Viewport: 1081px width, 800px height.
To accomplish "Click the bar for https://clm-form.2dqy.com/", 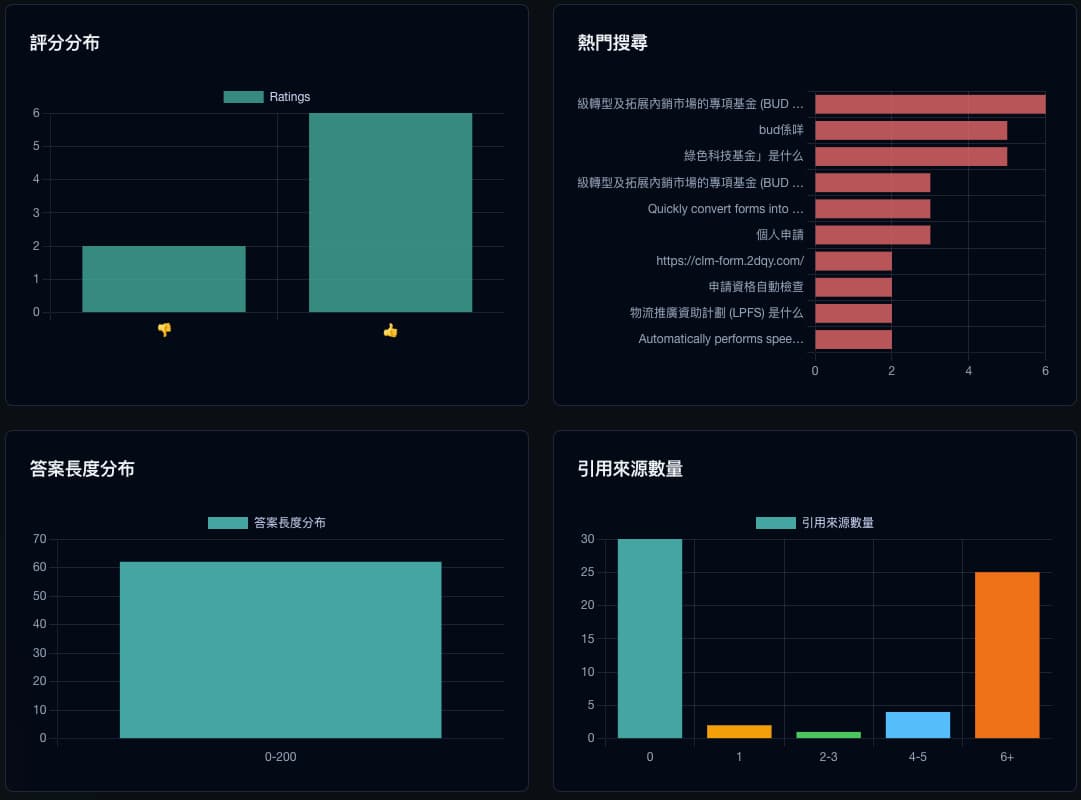I will coord(853,261).
